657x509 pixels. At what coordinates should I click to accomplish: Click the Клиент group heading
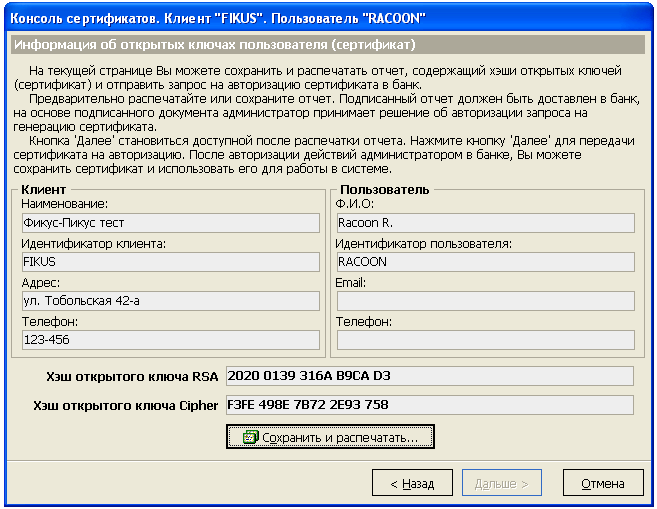tap(44, 190)
